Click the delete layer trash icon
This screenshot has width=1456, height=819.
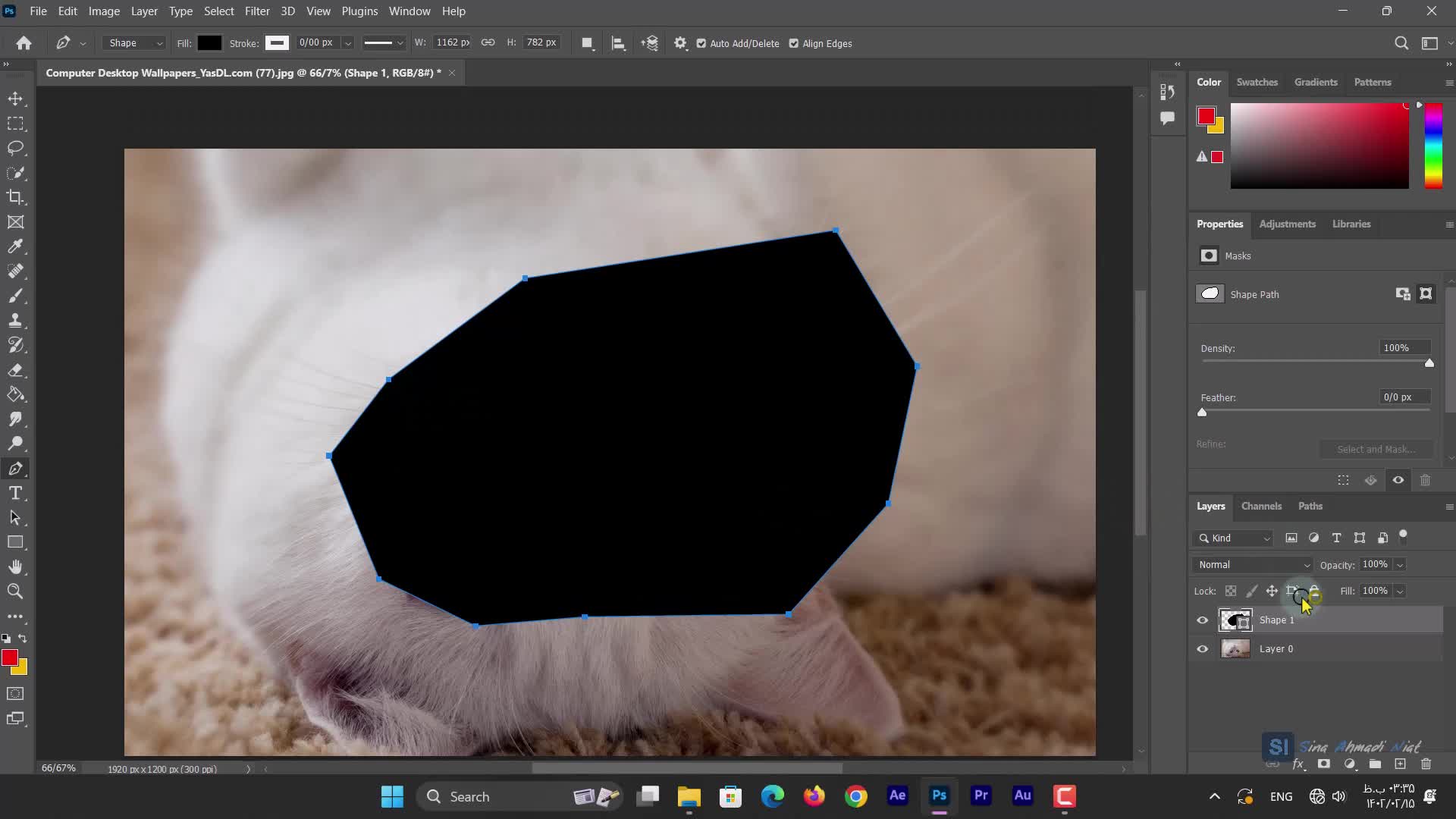pyautogui.click(x=1426, y=764)
